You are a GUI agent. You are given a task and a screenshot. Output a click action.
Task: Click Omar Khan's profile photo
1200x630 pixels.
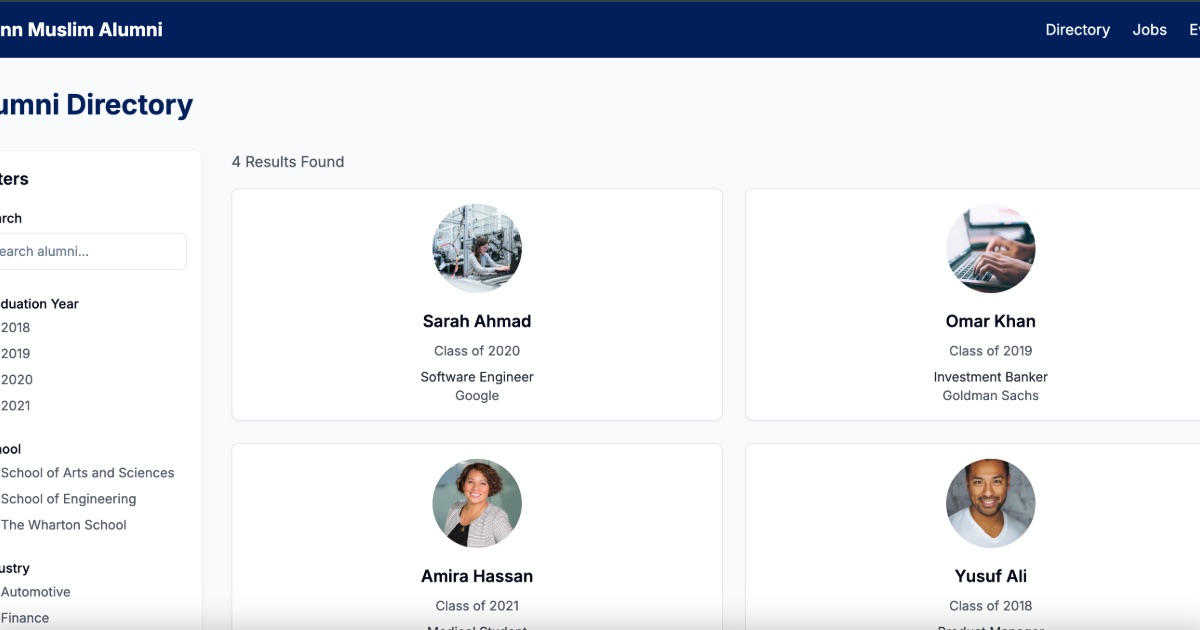click(x=991, y=248)
